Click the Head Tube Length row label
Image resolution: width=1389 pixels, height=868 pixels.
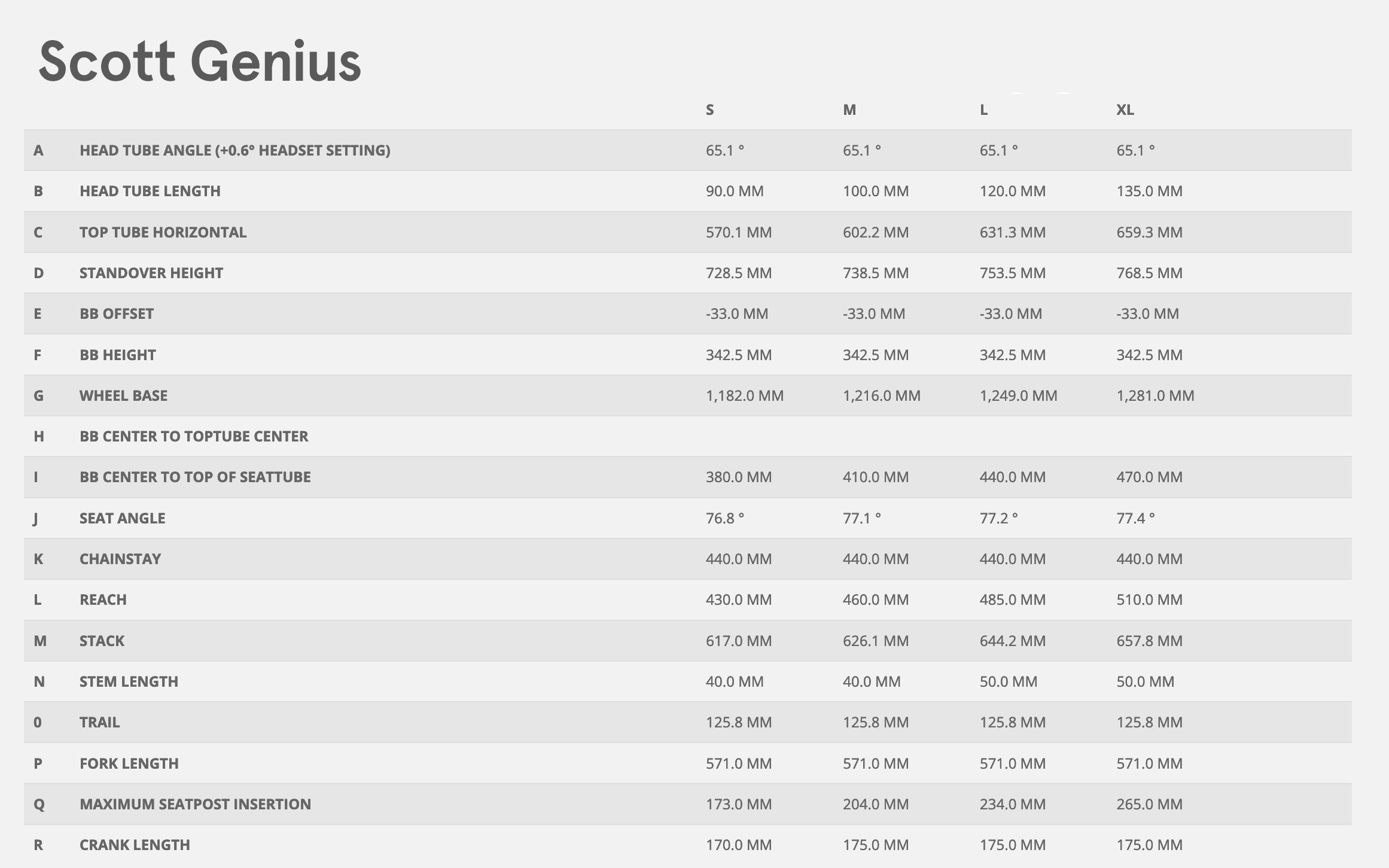(x=150, y=191)
